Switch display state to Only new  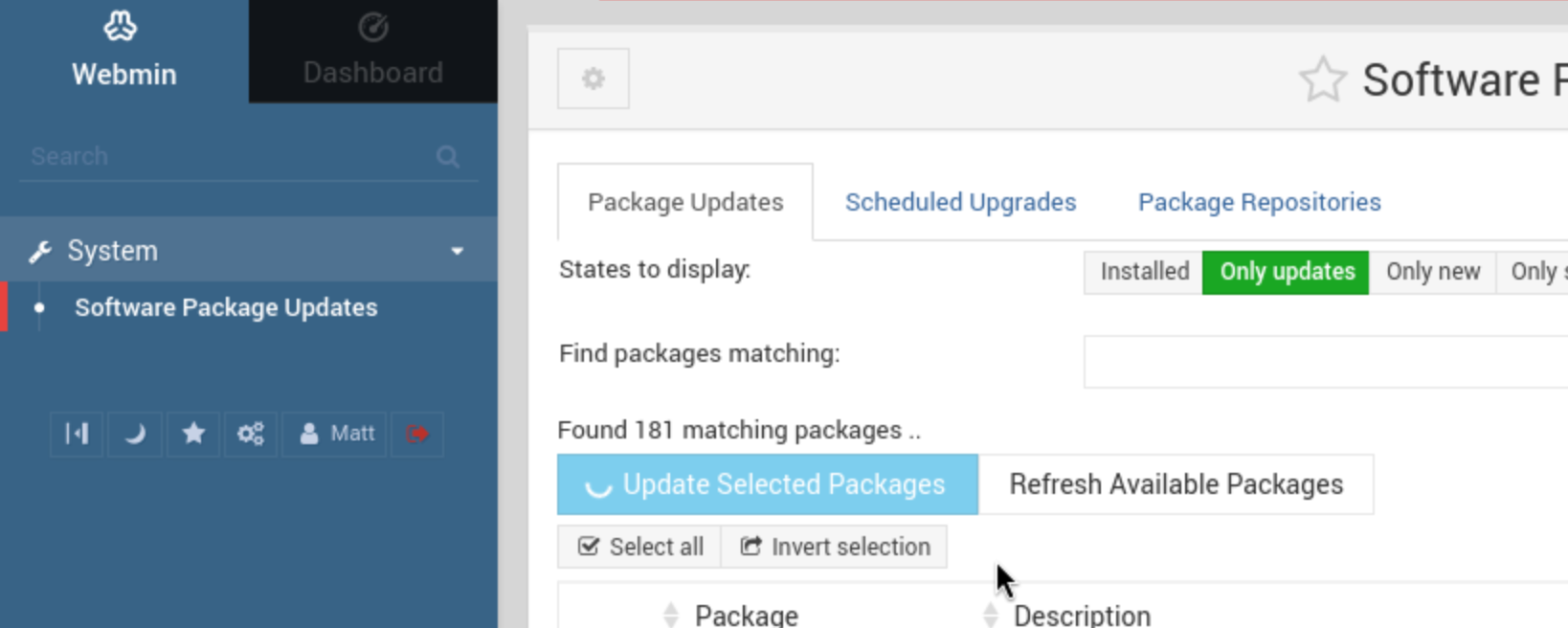click(1432, 272)
